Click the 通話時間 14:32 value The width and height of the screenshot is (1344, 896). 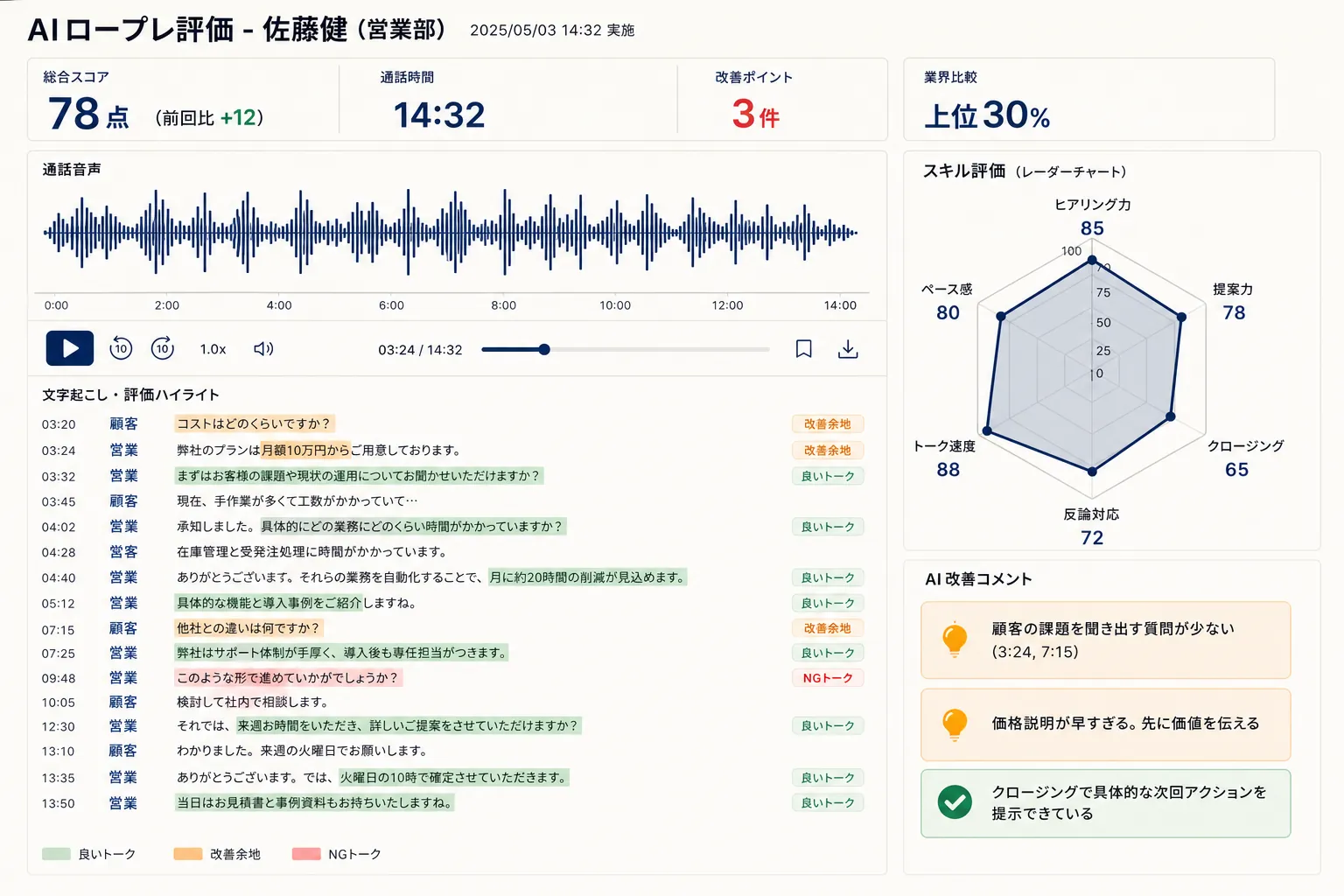439,115
